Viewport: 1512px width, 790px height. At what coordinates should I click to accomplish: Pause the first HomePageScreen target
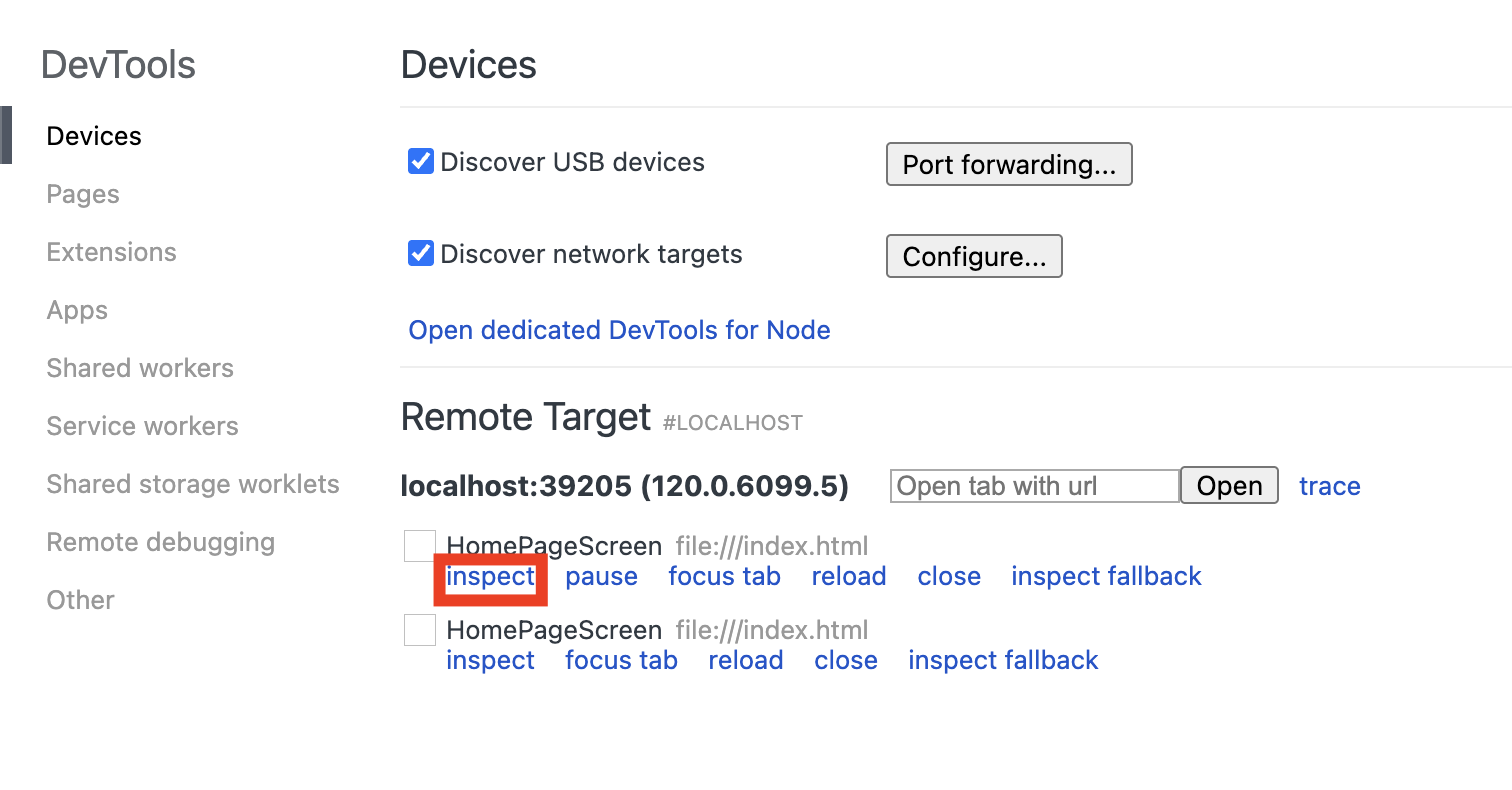pyautogui.click(x=601, y=576)
